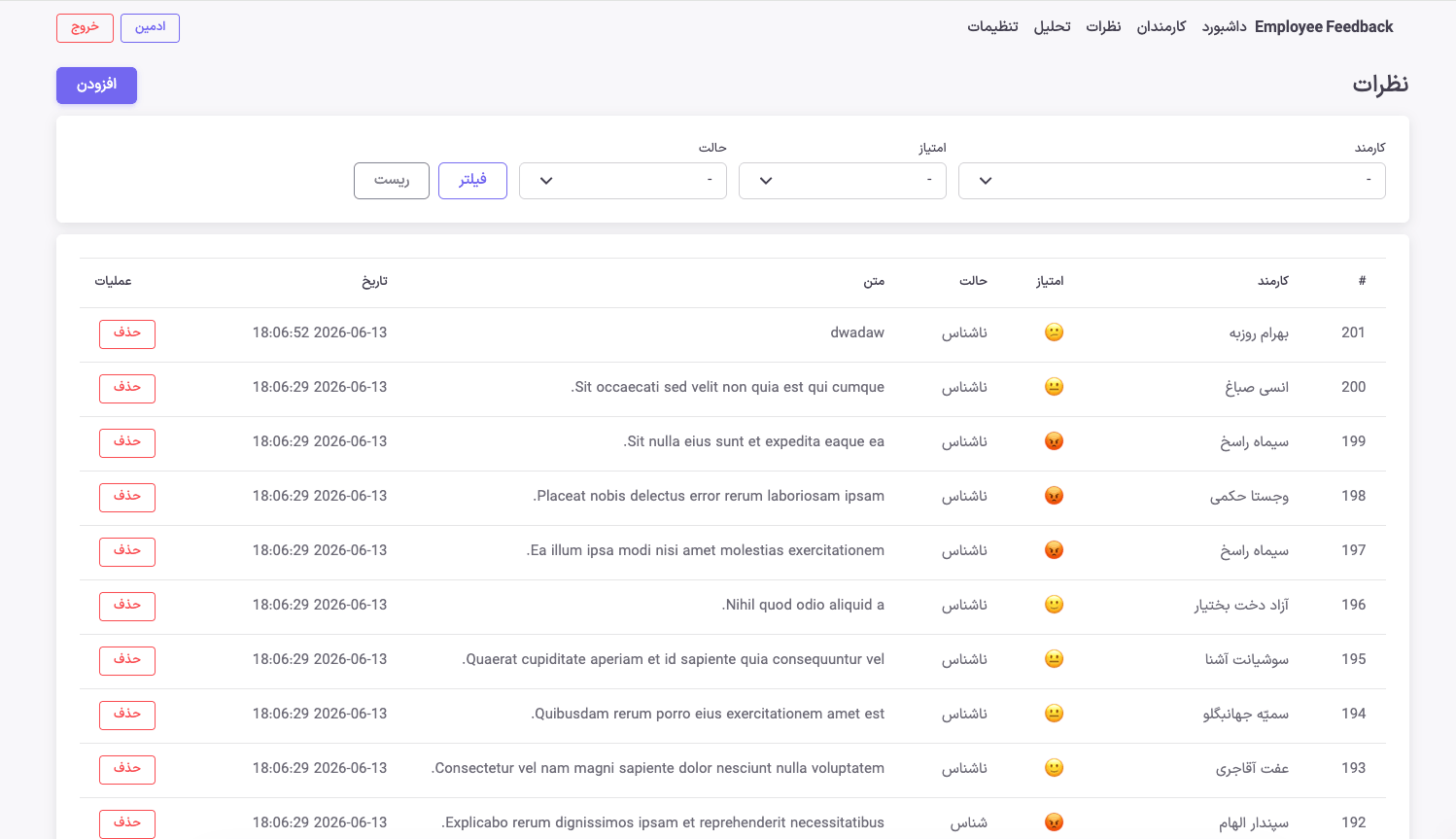Click the angry emoji in row 197
The width and height of the screenshot is (1456, 839).
tap(1054, 550)
